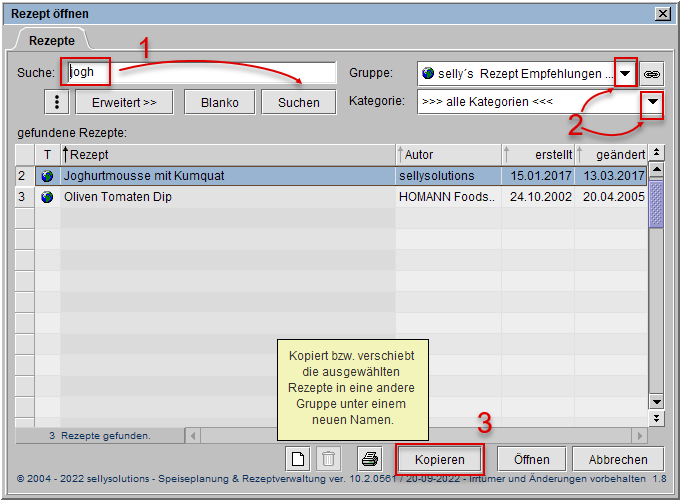
Task: Click the printer icon
Action: click(x=370, y=459)
